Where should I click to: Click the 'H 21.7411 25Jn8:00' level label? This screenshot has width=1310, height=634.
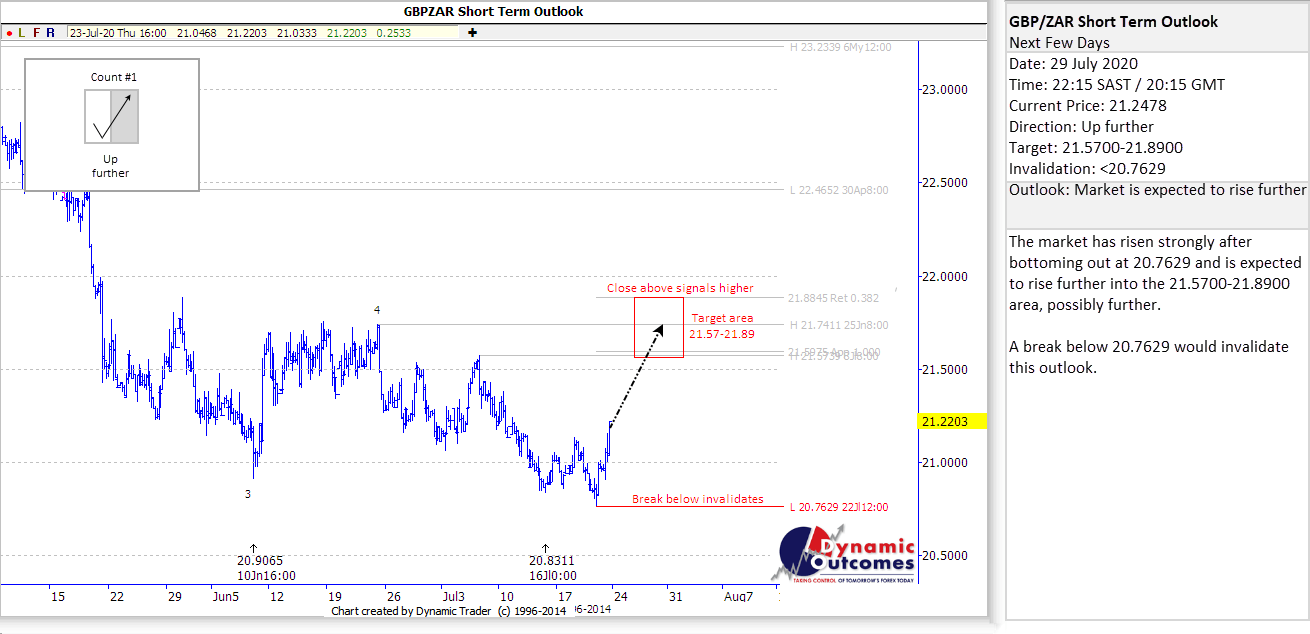838,325
